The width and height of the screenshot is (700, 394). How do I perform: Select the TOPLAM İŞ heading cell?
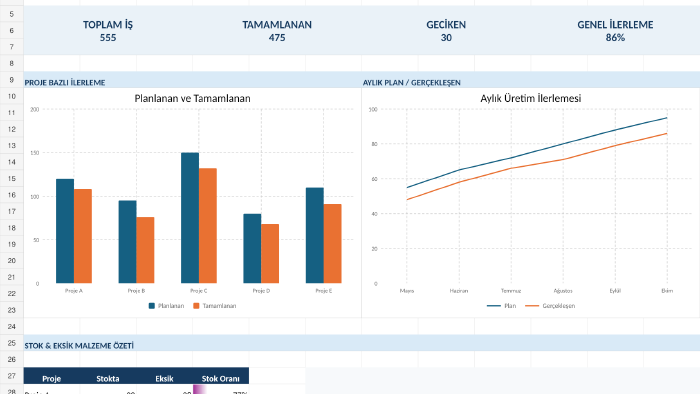click(108, 25)
